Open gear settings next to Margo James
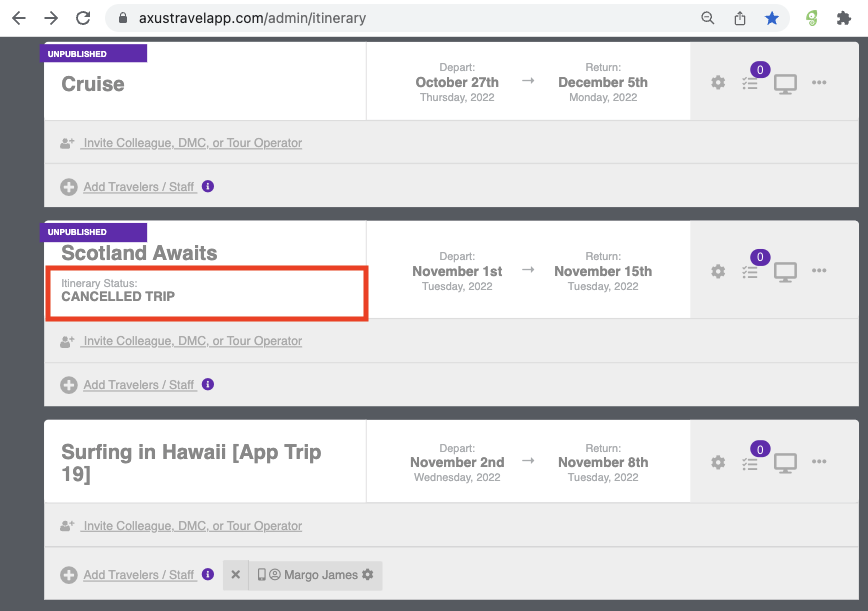 (368, 574)
